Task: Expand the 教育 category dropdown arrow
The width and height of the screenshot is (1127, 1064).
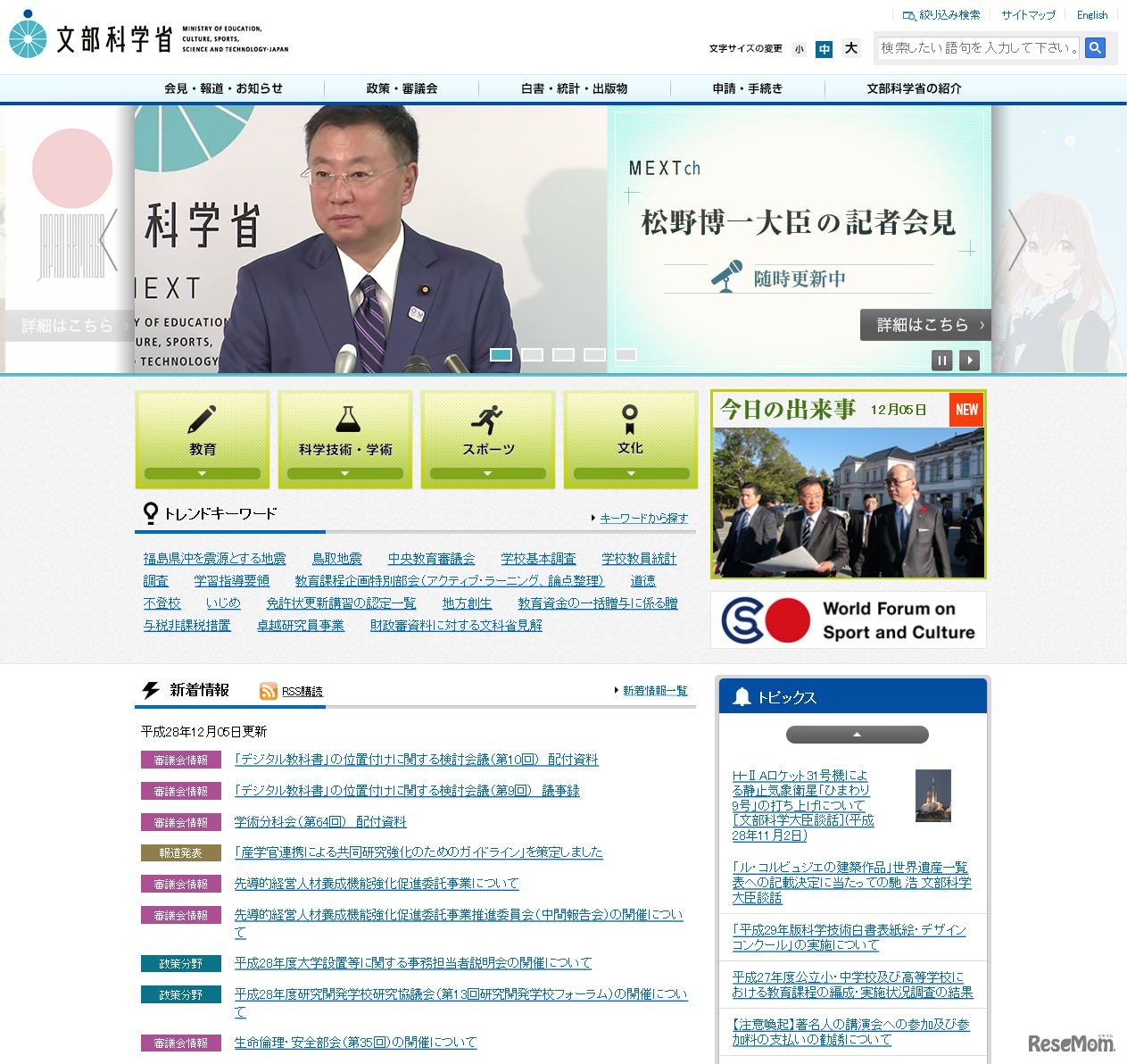Action: (x=202, y=473)
